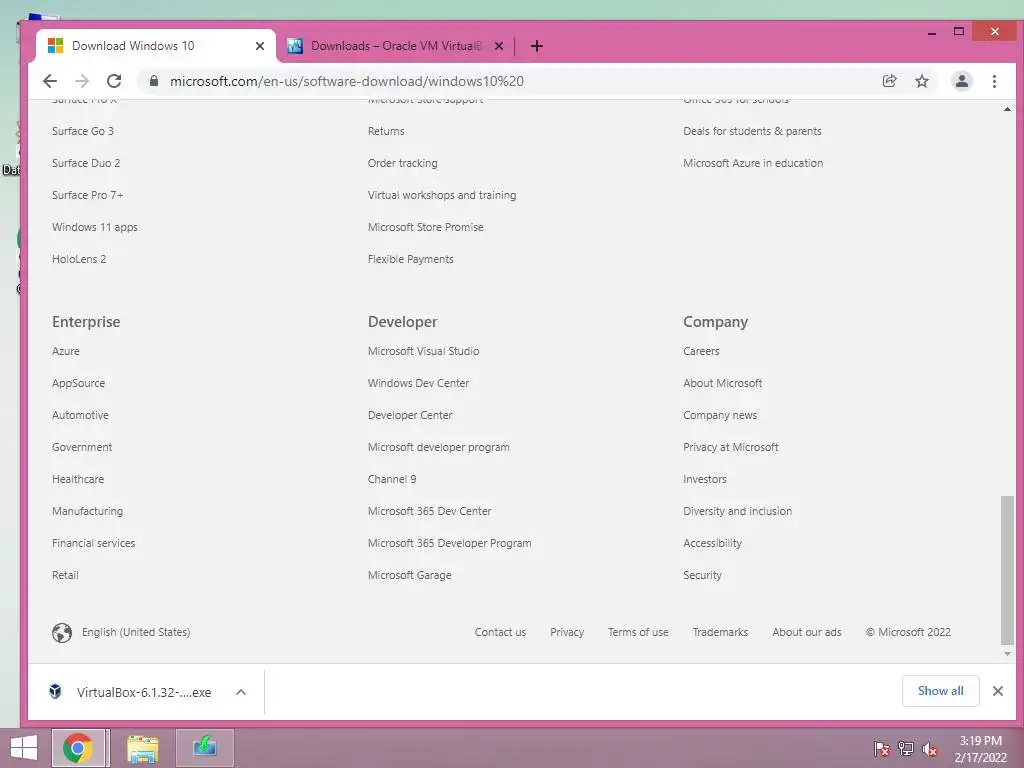
Task: Click the network tray icon
Action: point(906,748)
